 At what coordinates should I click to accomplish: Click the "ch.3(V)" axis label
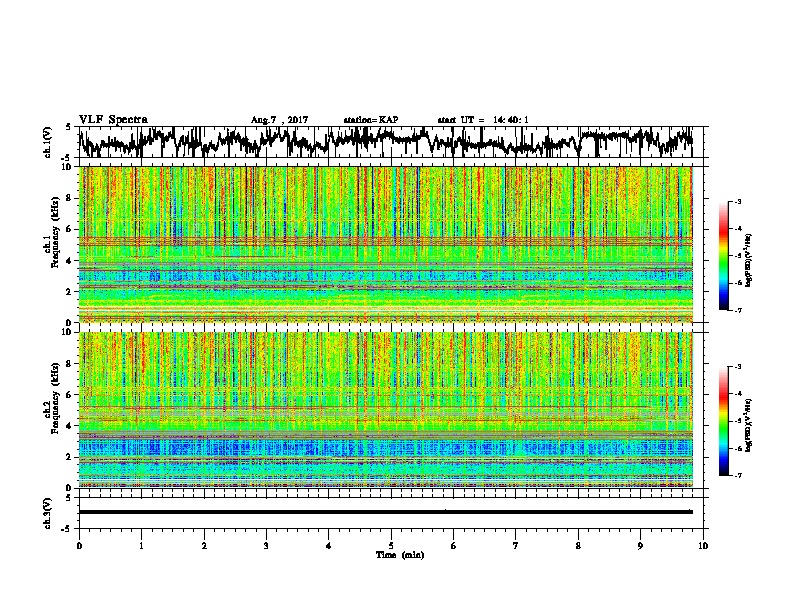(x=48, y=513)
